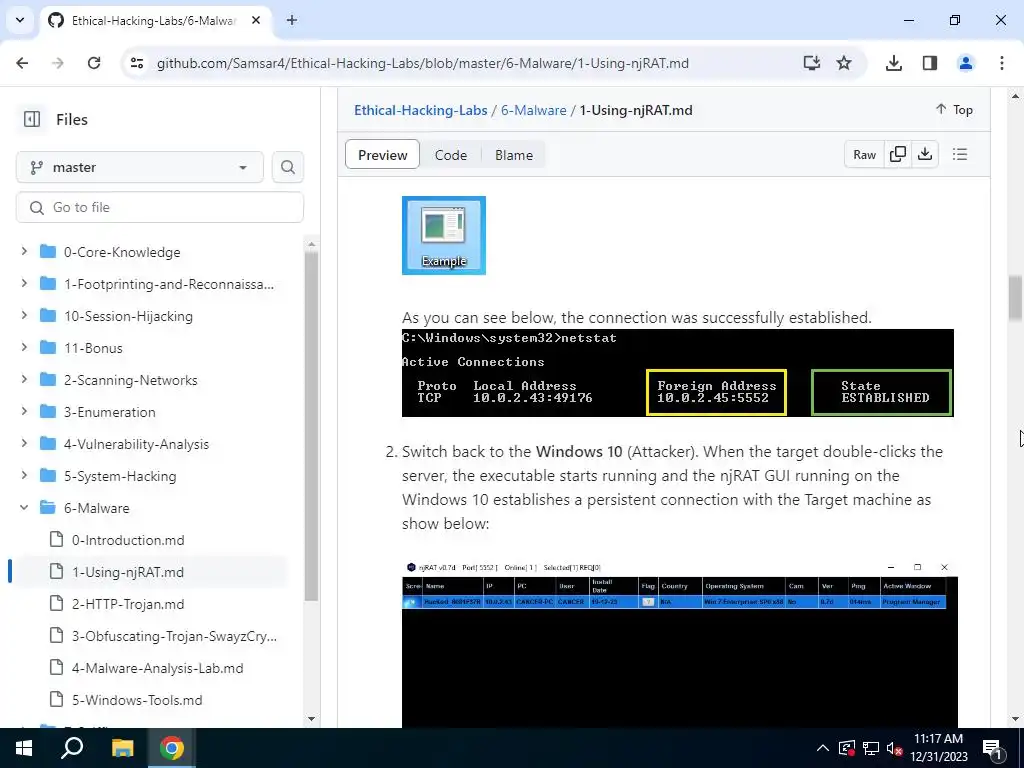Screen dimensions: 1024x768
Task: Open the muted volume tray icon
Action: tap(894, 748)
